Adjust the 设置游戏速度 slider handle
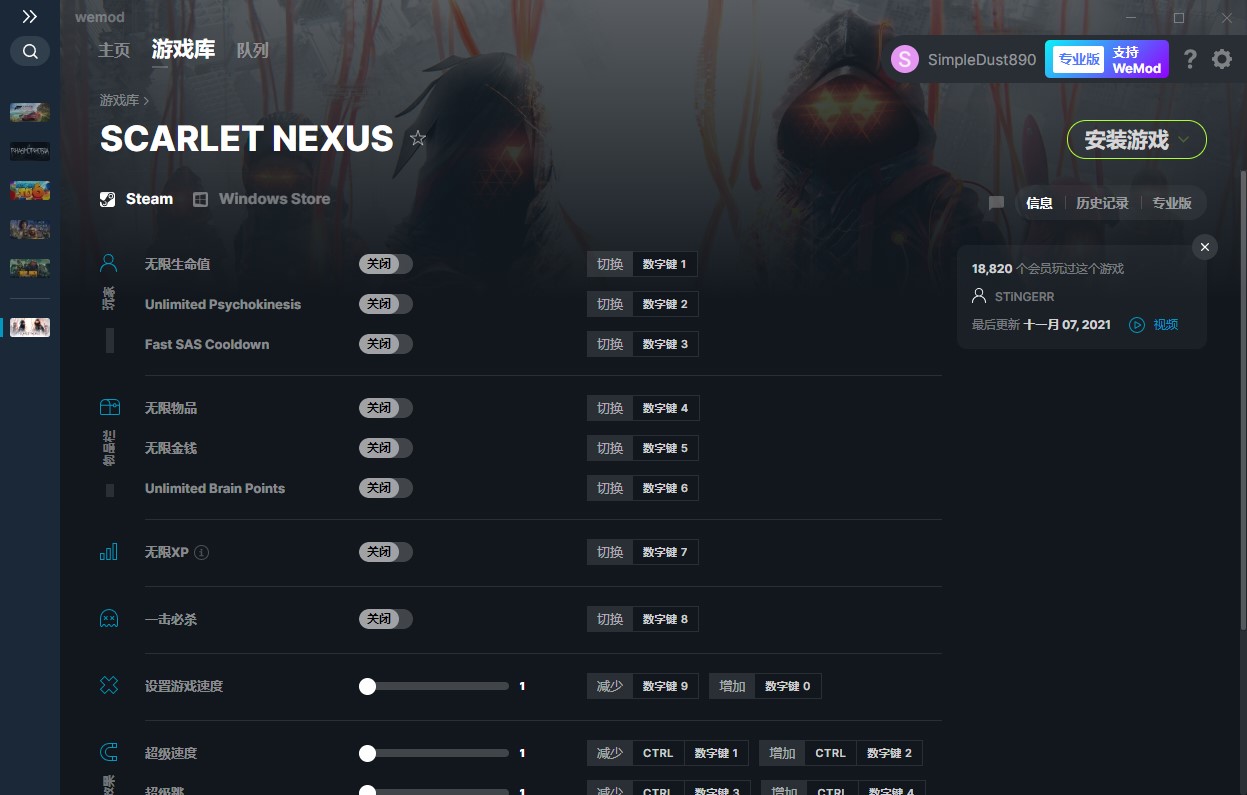Image resolution: width=1247 pixels, height=795 pixels. (368, 686)
